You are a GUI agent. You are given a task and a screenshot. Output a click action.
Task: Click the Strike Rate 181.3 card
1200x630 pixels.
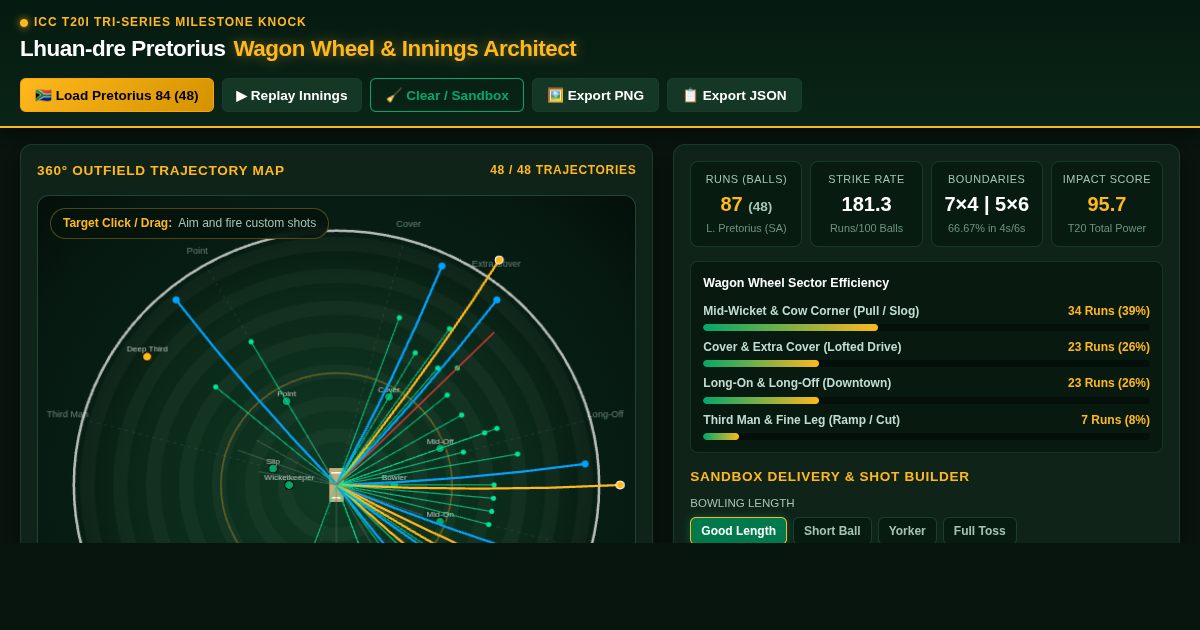[x=866, y=204]
